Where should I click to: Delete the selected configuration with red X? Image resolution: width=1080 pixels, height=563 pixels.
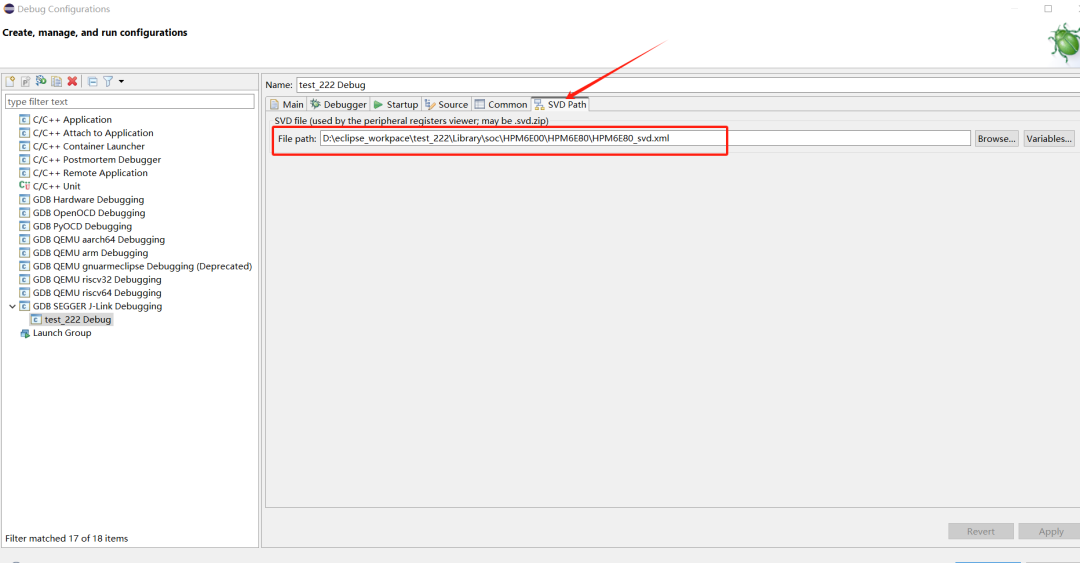(x=72, y=81)
